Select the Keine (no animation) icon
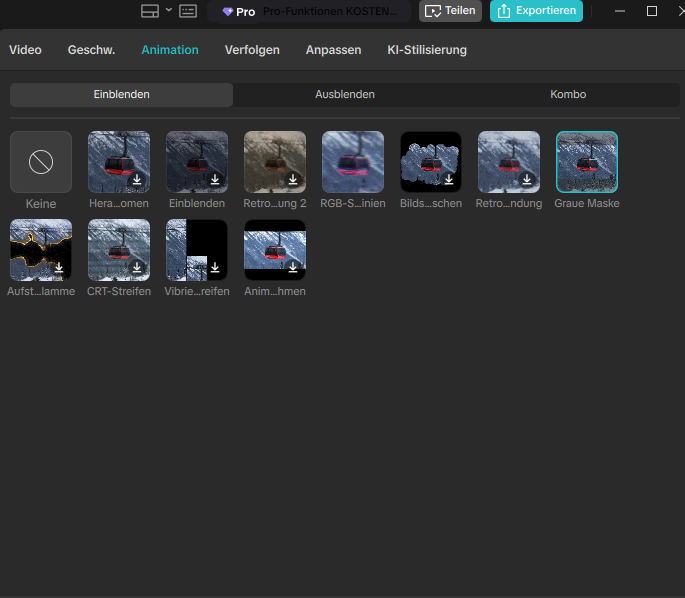Screen dimensions: 685x598 (x=41, y=161)
